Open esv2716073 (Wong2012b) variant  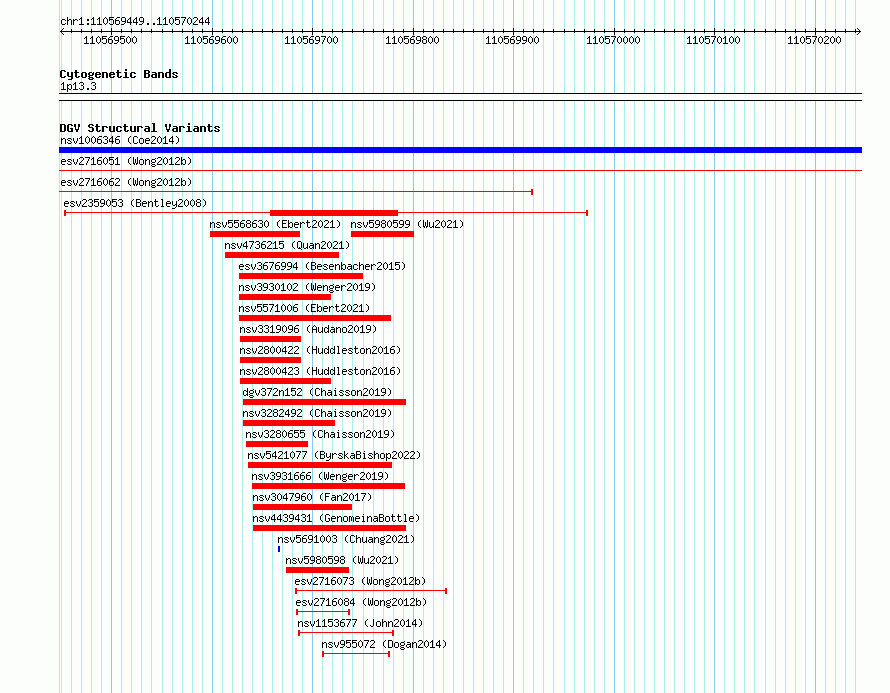click(360, 581)
